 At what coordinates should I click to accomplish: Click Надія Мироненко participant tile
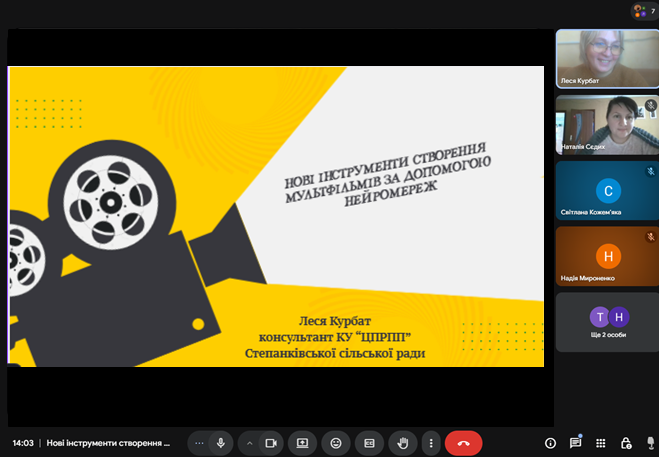point(607,257)
